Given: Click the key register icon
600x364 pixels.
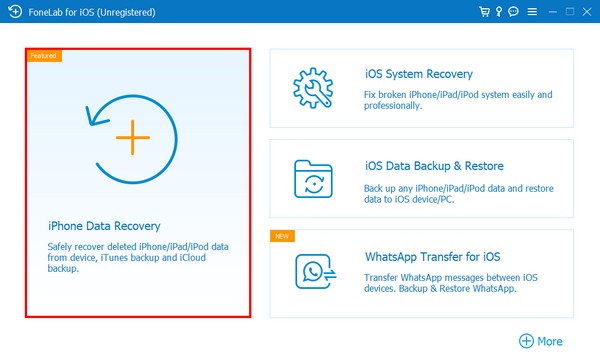Looking at the screenshot, I should [499, 11].
